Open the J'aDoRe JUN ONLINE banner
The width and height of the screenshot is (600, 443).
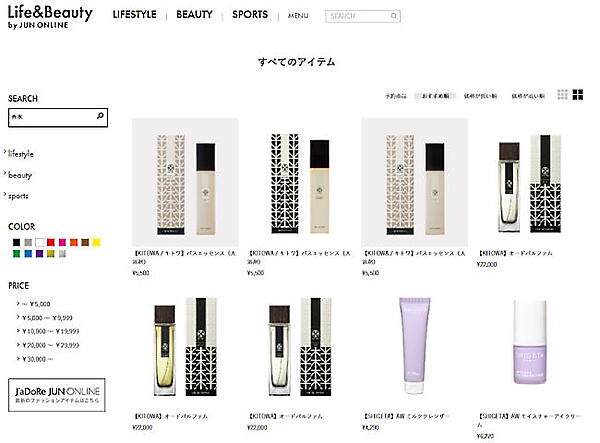click(x=57, y=395)
